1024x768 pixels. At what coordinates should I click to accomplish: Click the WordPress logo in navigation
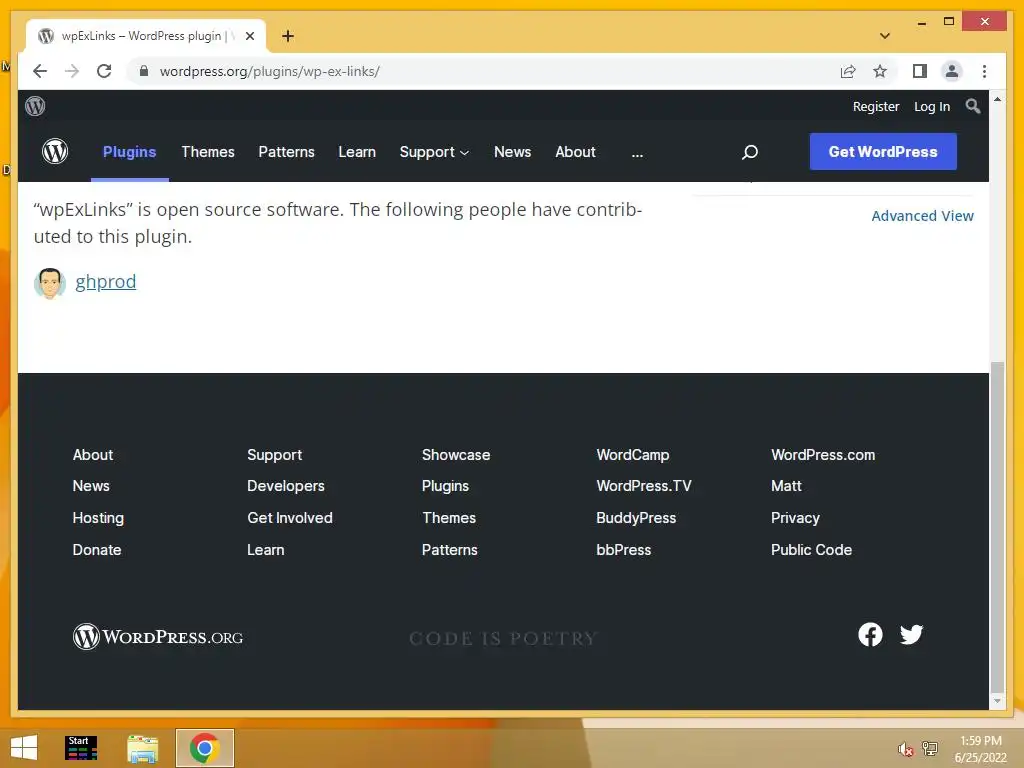click(55, 152)
